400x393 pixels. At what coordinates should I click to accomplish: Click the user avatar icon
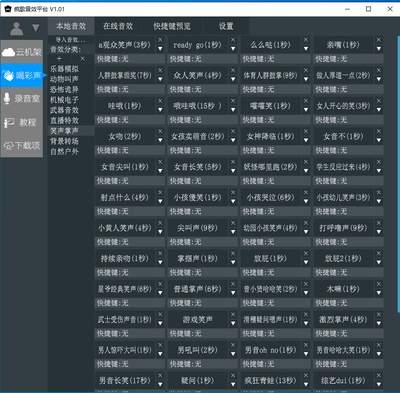pyautogui.click(x=17, y=28)
